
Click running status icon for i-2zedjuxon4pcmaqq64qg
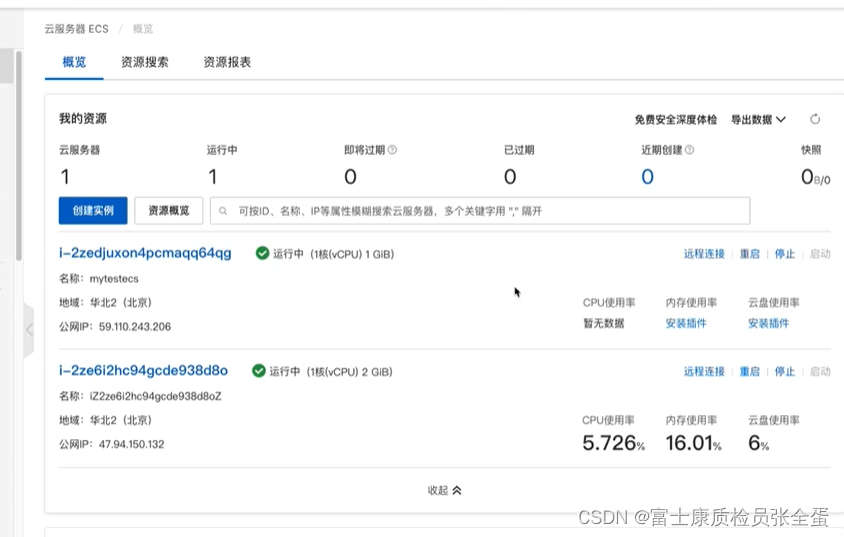click(262, 253)
